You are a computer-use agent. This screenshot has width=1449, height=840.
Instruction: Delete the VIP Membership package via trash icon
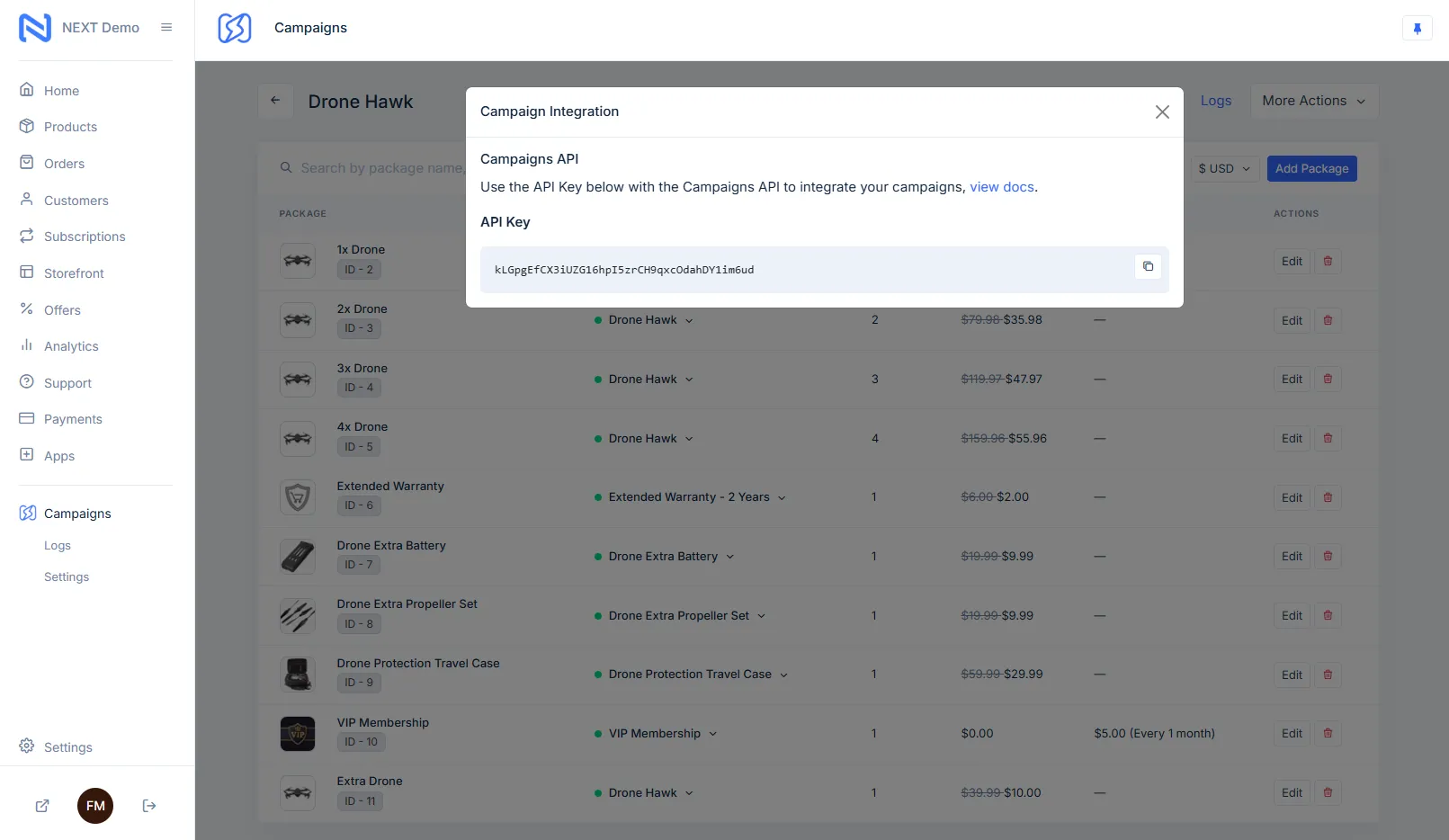point(1328,733)
